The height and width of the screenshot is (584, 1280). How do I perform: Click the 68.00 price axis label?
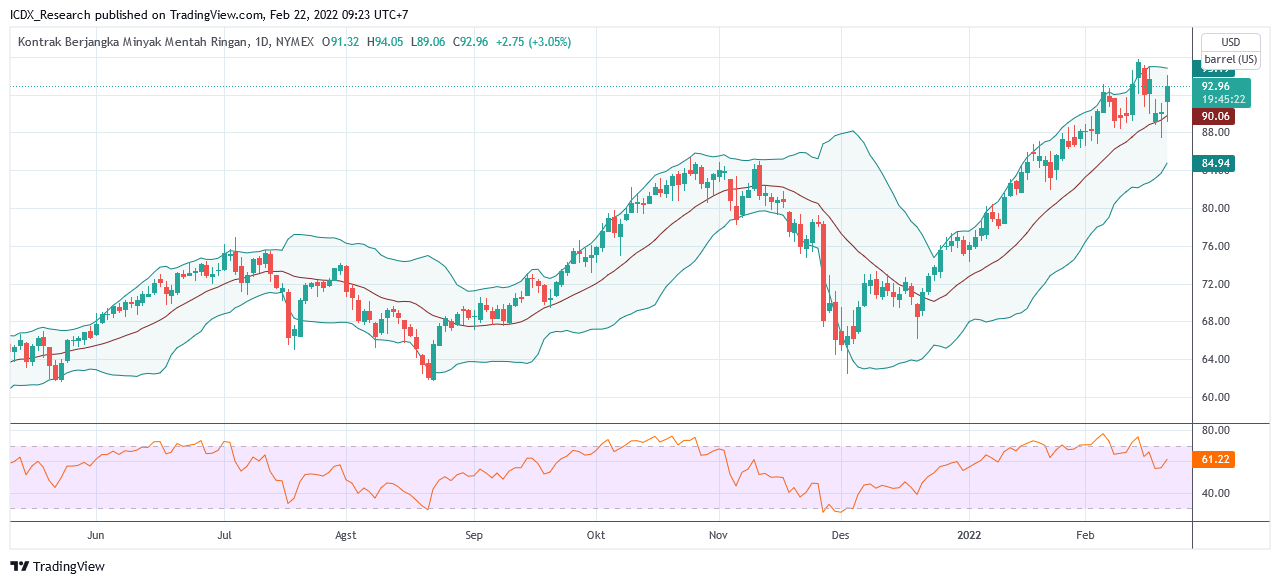tap(1215, 321)
